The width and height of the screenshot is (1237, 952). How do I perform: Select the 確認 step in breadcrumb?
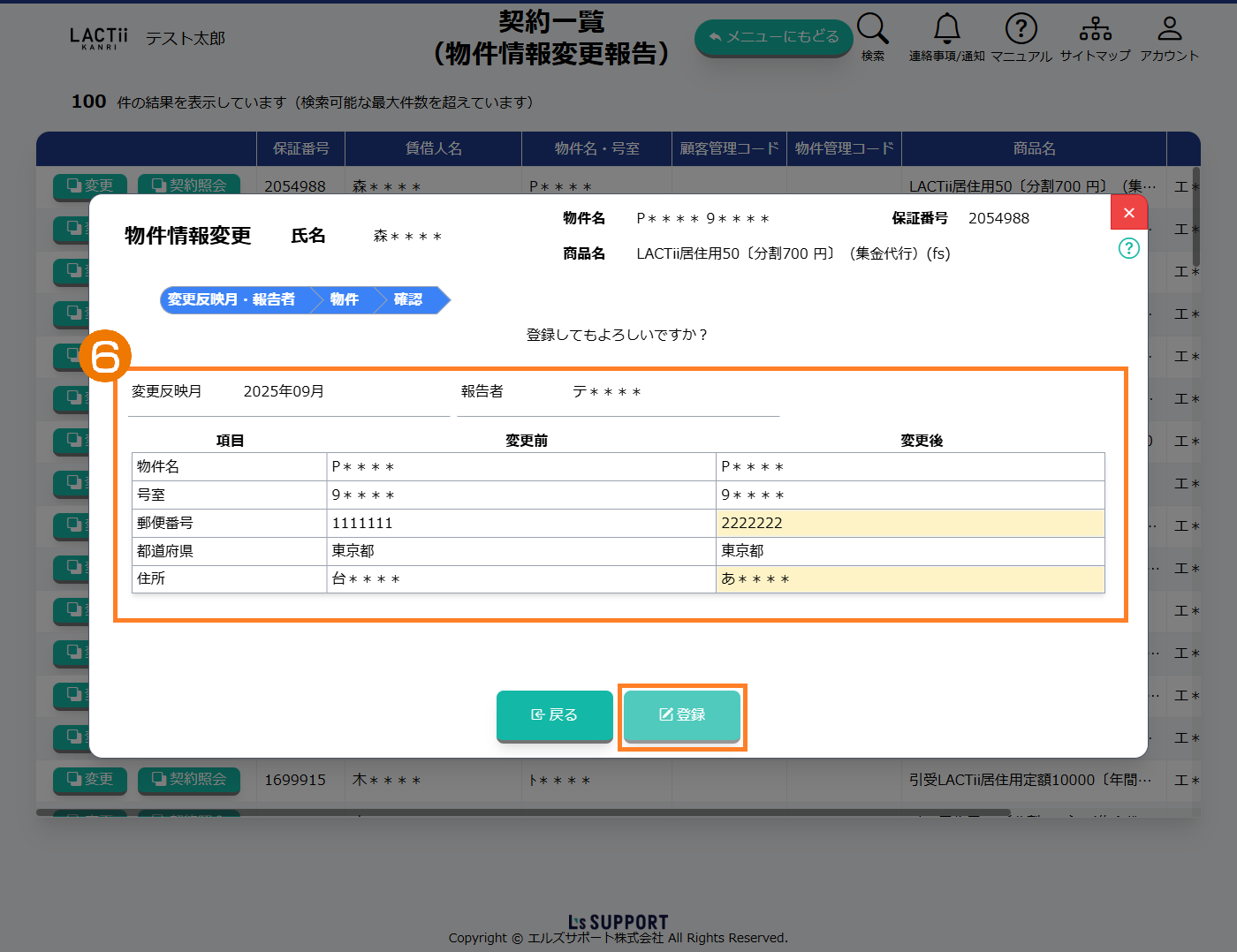[x=408, y=300]
